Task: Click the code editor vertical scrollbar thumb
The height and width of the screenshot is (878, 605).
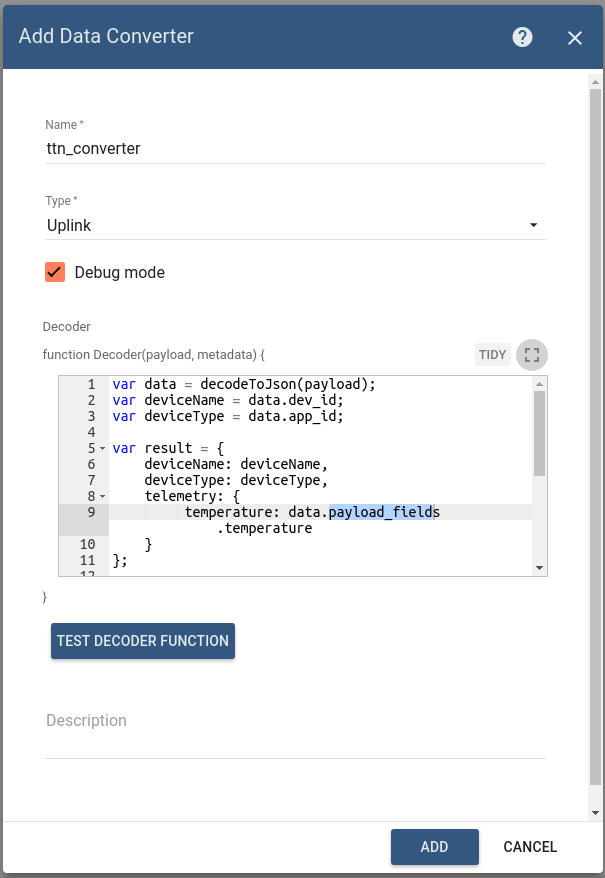Action: (539, 432)
